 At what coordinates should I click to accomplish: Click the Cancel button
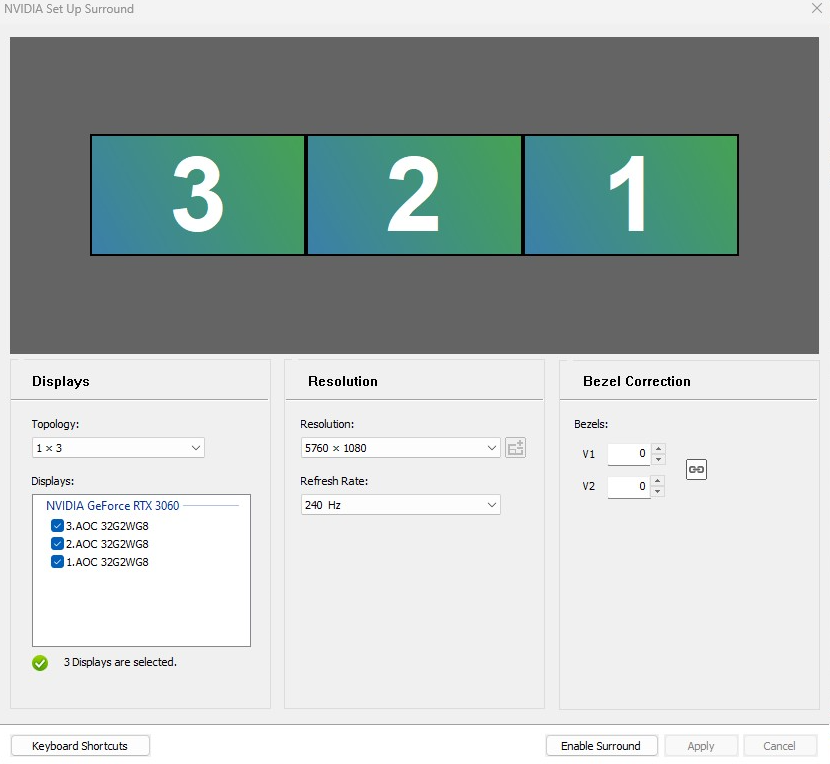coord(779,745)
